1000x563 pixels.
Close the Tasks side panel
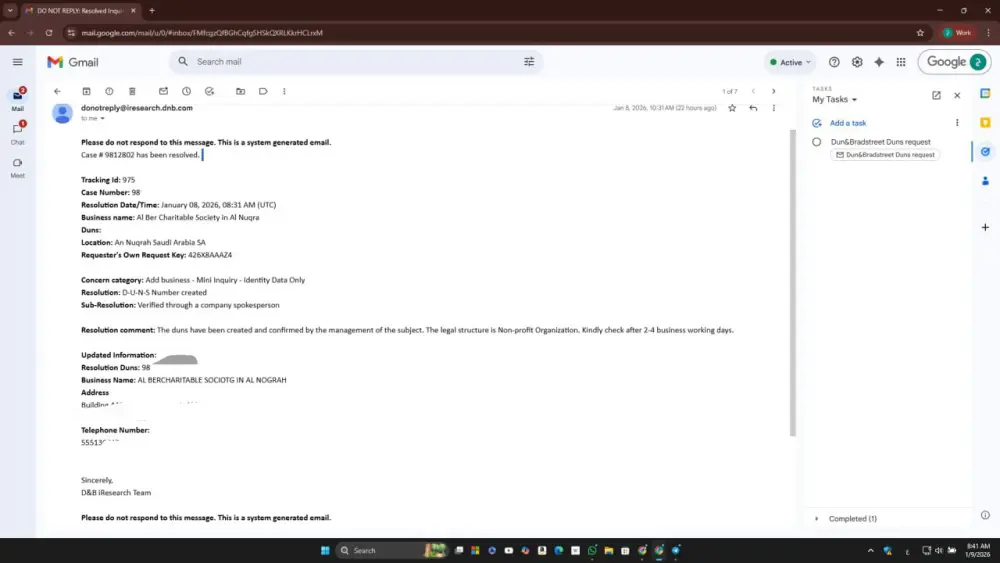(x=957, y=95)
